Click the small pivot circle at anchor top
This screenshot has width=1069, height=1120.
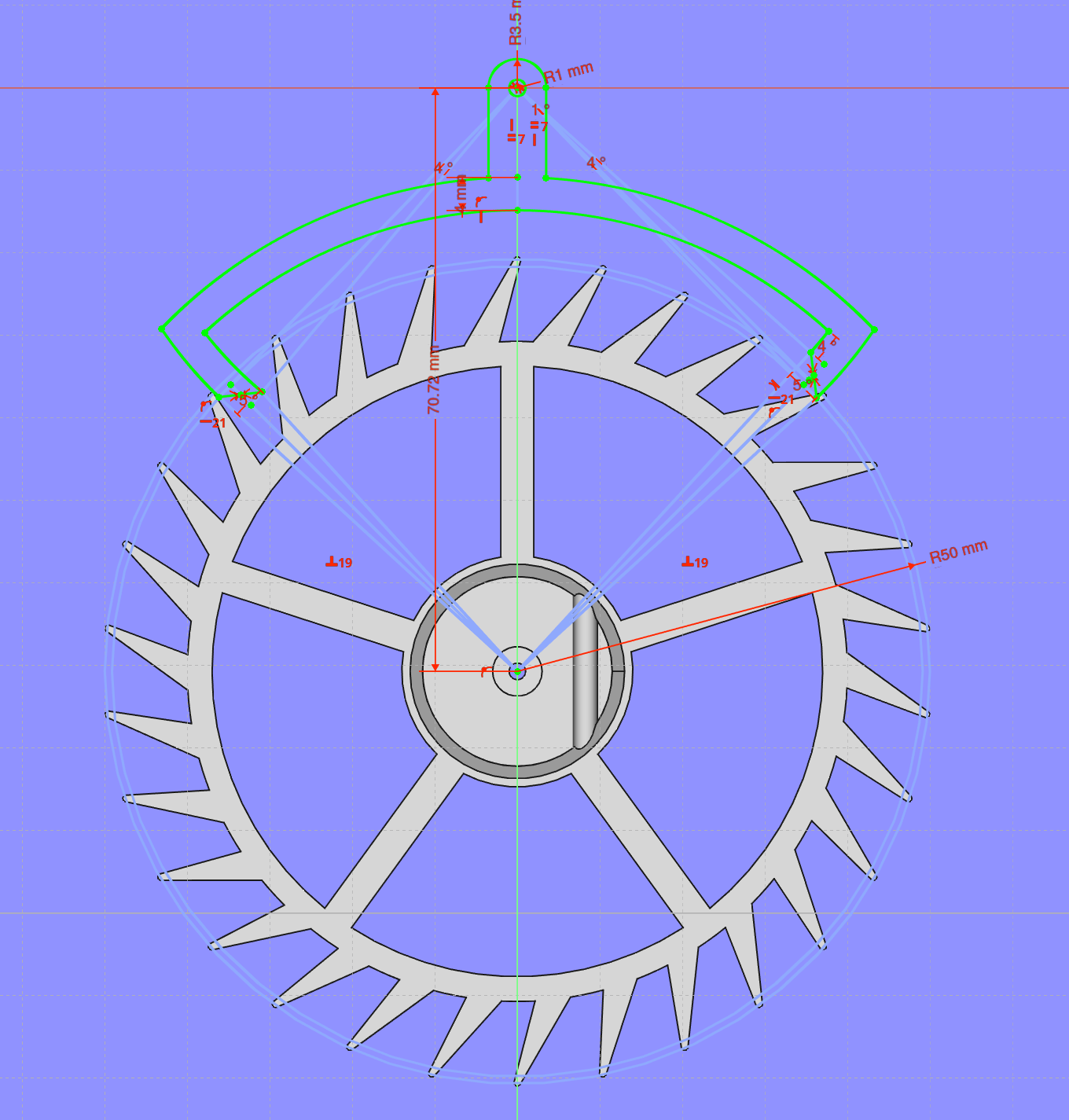click(x=517, y=88)
